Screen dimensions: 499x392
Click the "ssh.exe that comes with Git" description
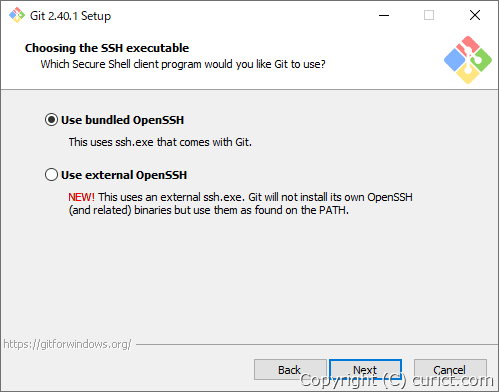(160, 142)
